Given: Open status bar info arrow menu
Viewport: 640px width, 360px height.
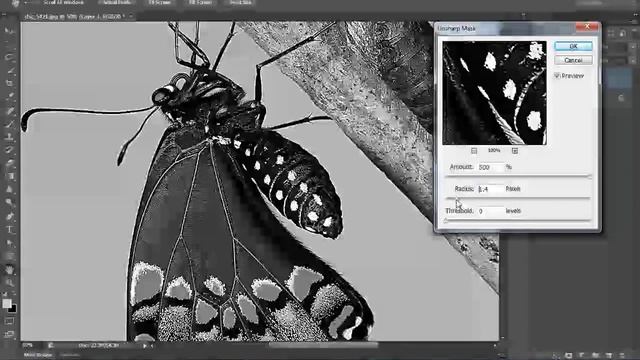Looking at the screenshot, I should coord(145,346).
